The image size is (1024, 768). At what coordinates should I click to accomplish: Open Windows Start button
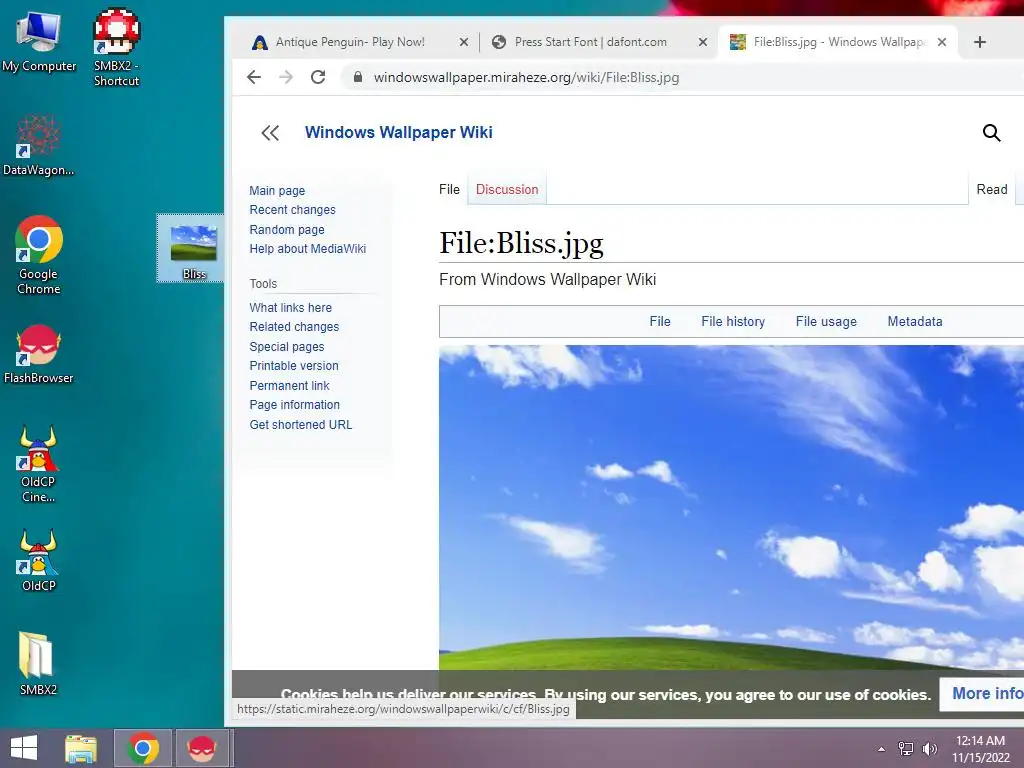(x=24, y=748)
